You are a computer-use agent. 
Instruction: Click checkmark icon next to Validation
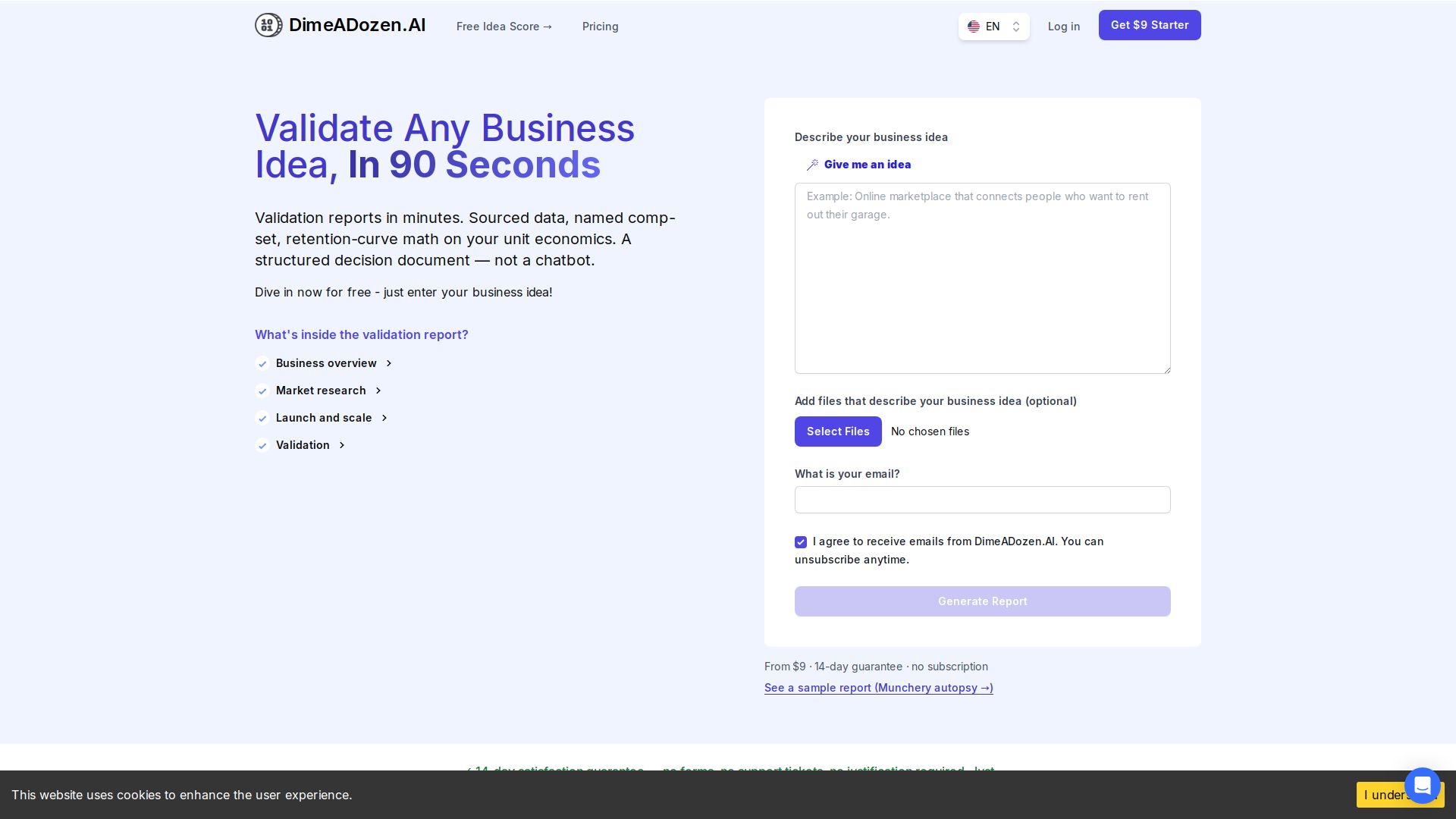[262, 445]
